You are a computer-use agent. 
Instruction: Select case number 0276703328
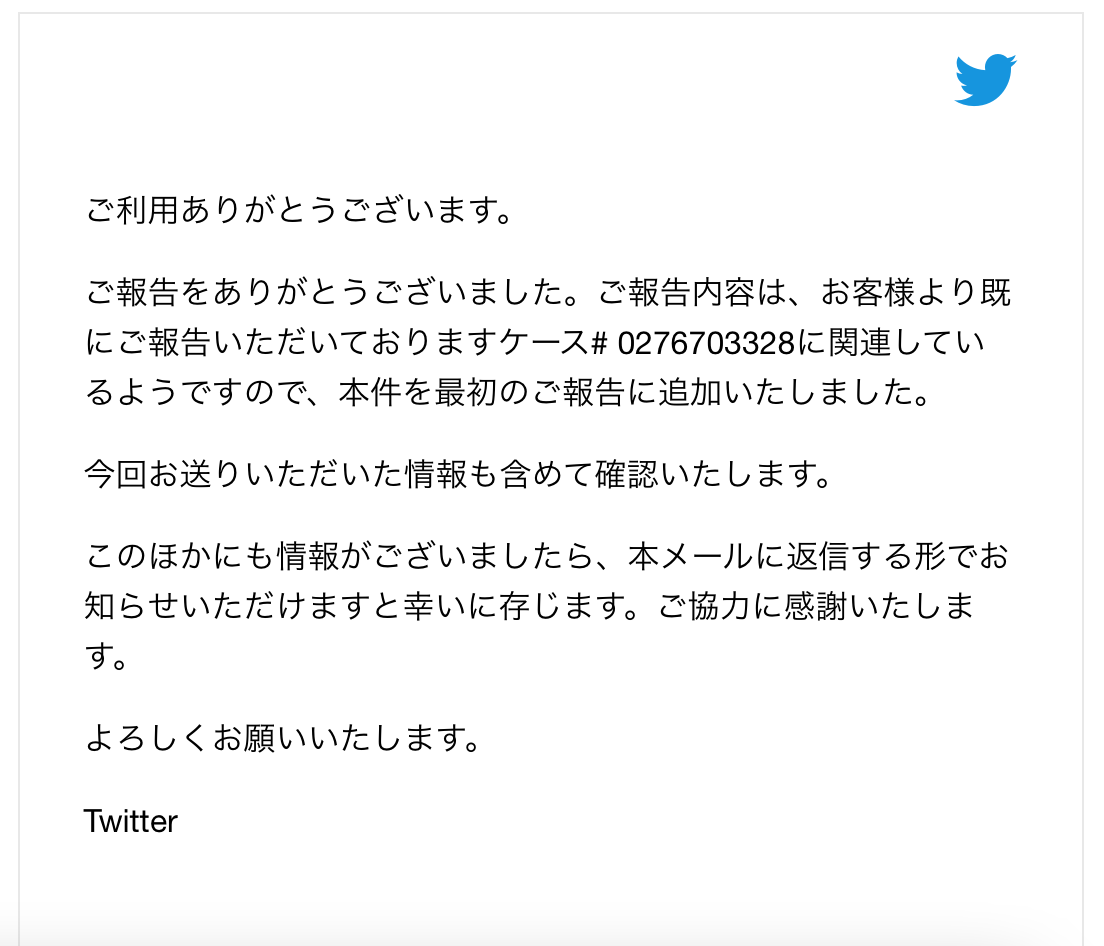click(x=706, y=343)
